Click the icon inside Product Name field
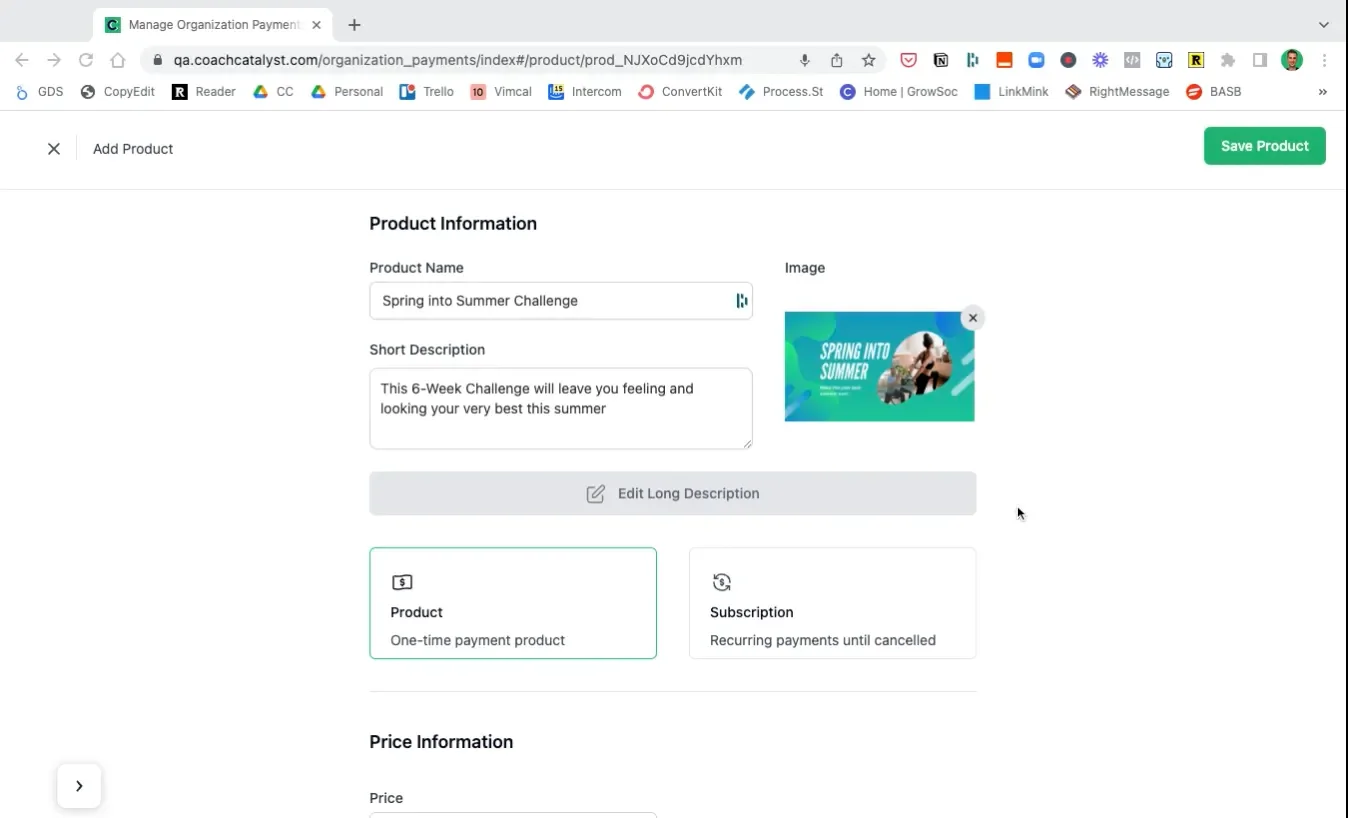The image size is (1348, 818). [x=741, y=301]
